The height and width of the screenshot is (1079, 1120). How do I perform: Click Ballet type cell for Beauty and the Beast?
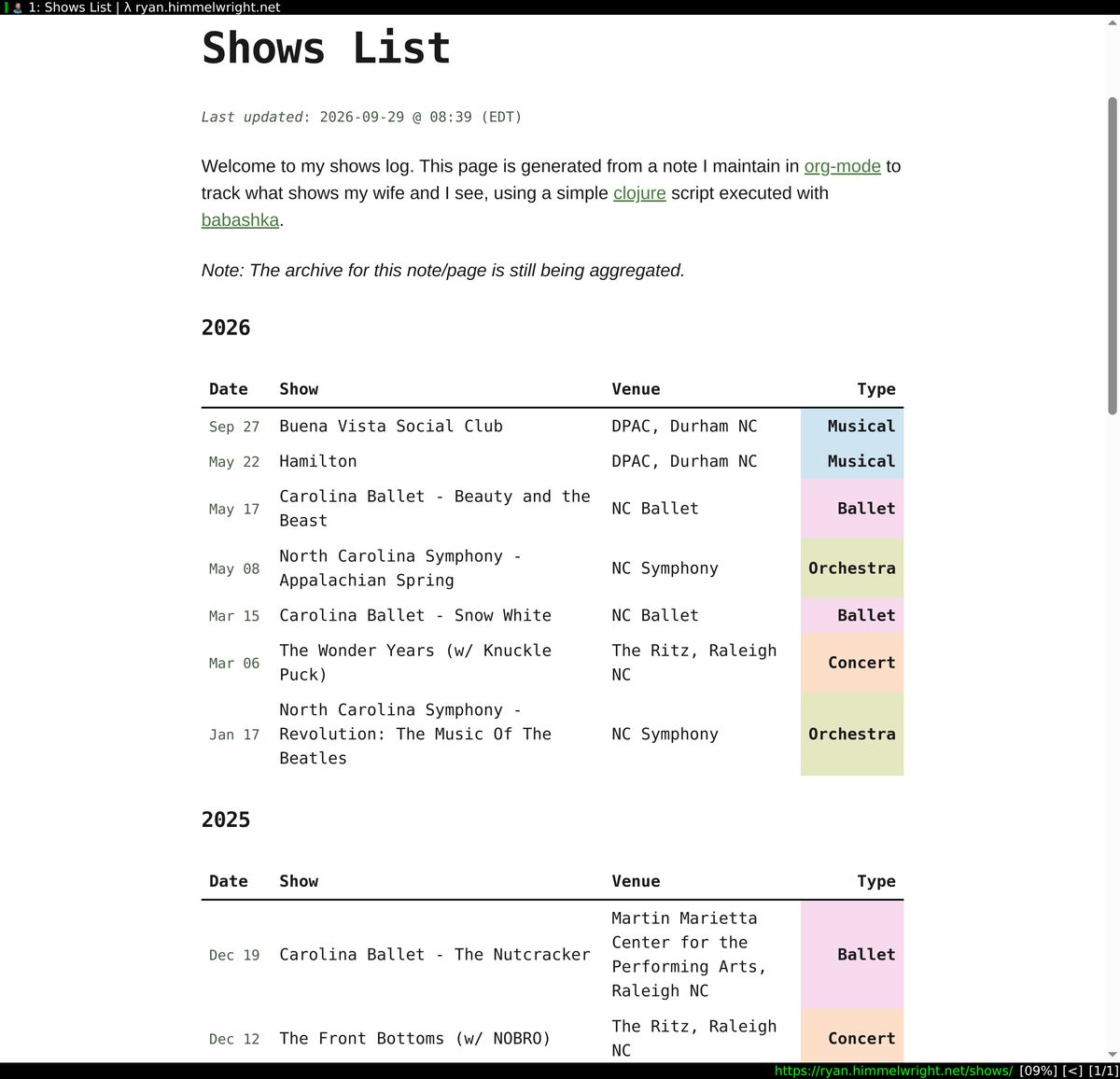point(852,509)
